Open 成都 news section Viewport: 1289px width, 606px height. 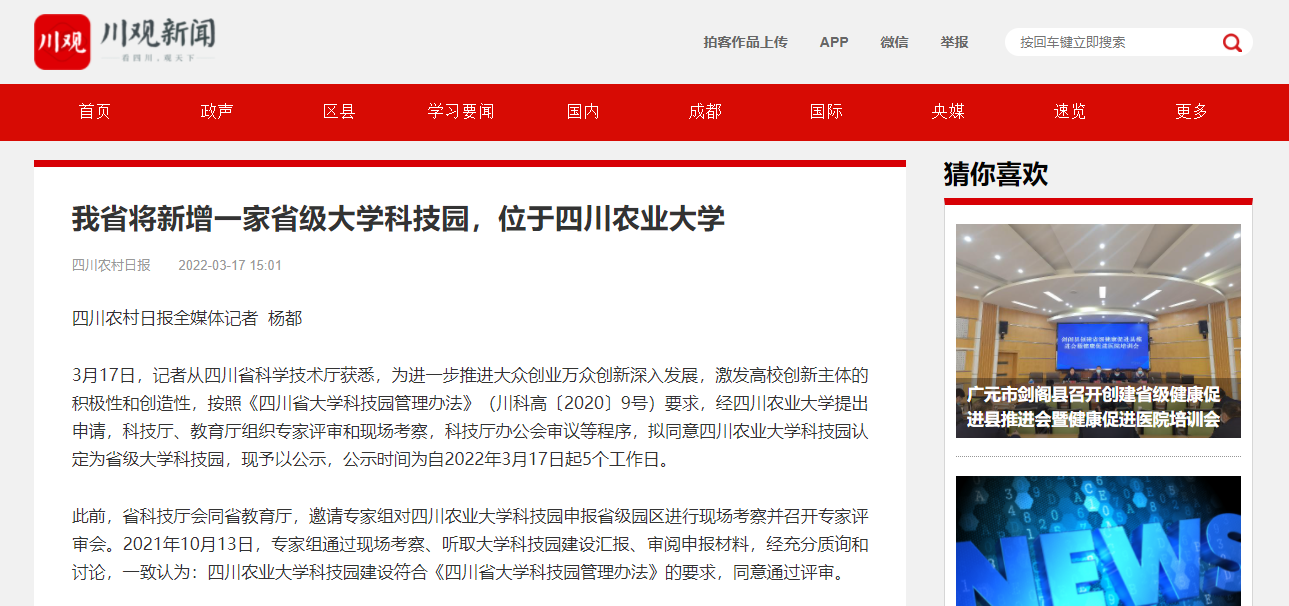point(705,112)
